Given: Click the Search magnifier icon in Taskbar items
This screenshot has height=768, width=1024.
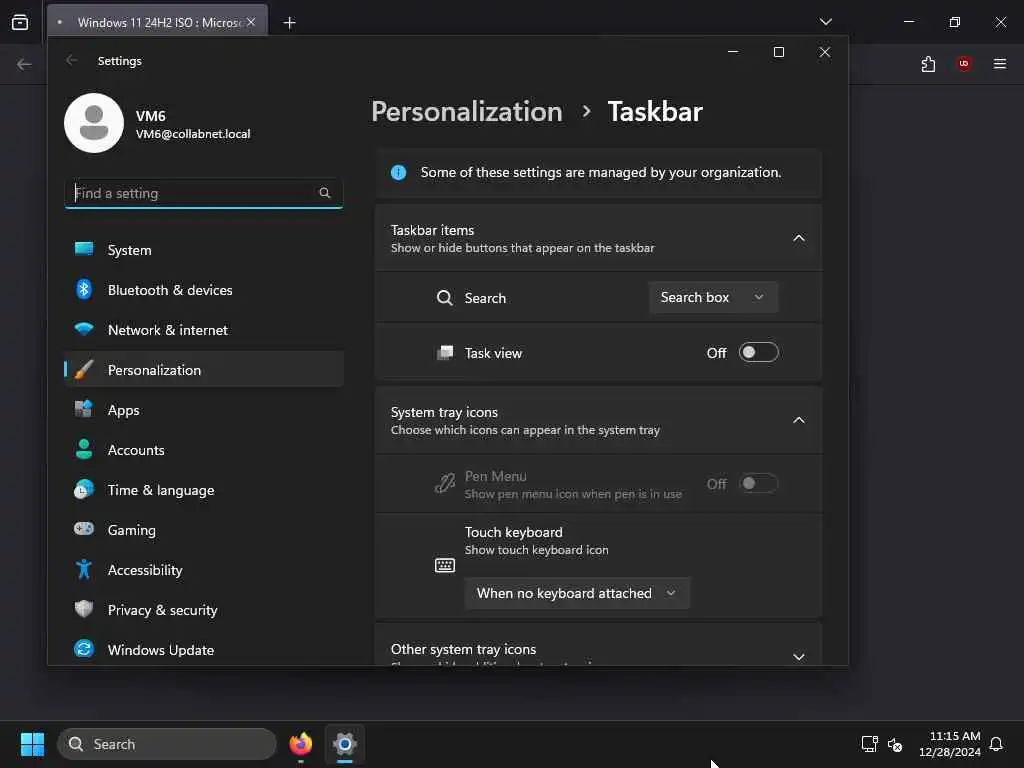Looking at the screenshot, I should (445, 298).
